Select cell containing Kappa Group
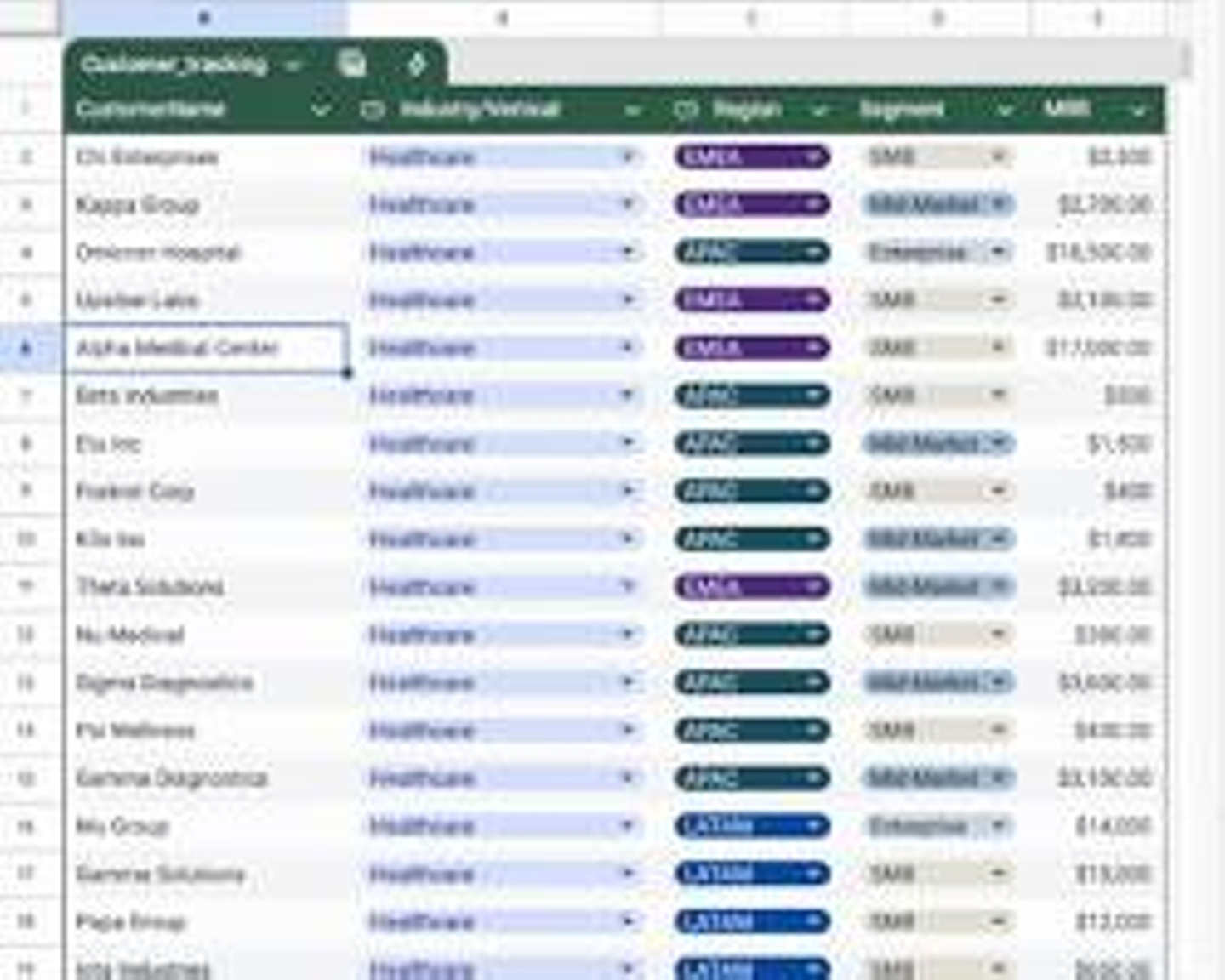1225x980 pixels. tap(206, 205)
